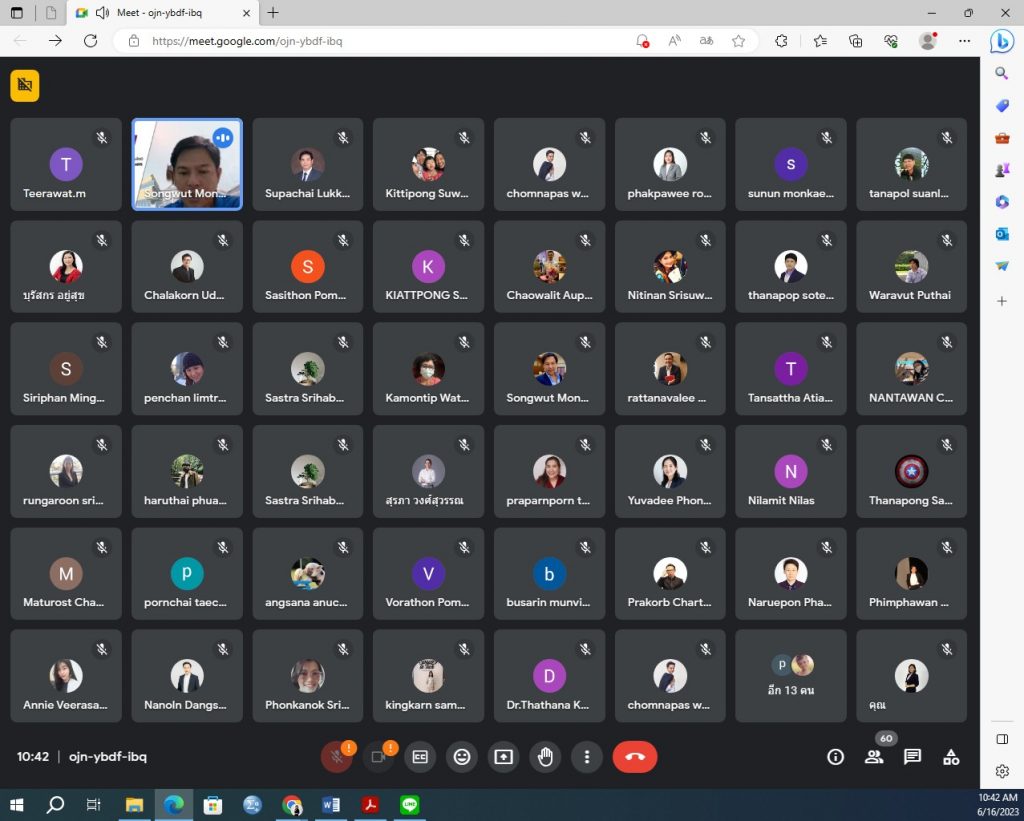Click notifications blocked bell icon

643,41
